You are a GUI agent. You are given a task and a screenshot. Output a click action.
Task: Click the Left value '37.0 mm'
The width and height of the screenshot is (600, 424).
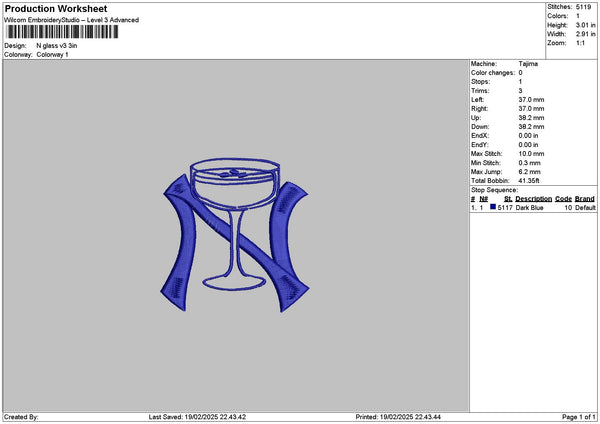[x=531, y=99]
